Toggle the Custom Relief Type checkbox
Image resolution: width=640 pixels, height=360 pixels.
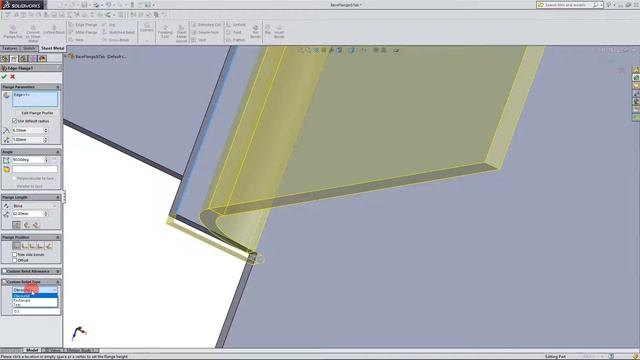[4, 282]
